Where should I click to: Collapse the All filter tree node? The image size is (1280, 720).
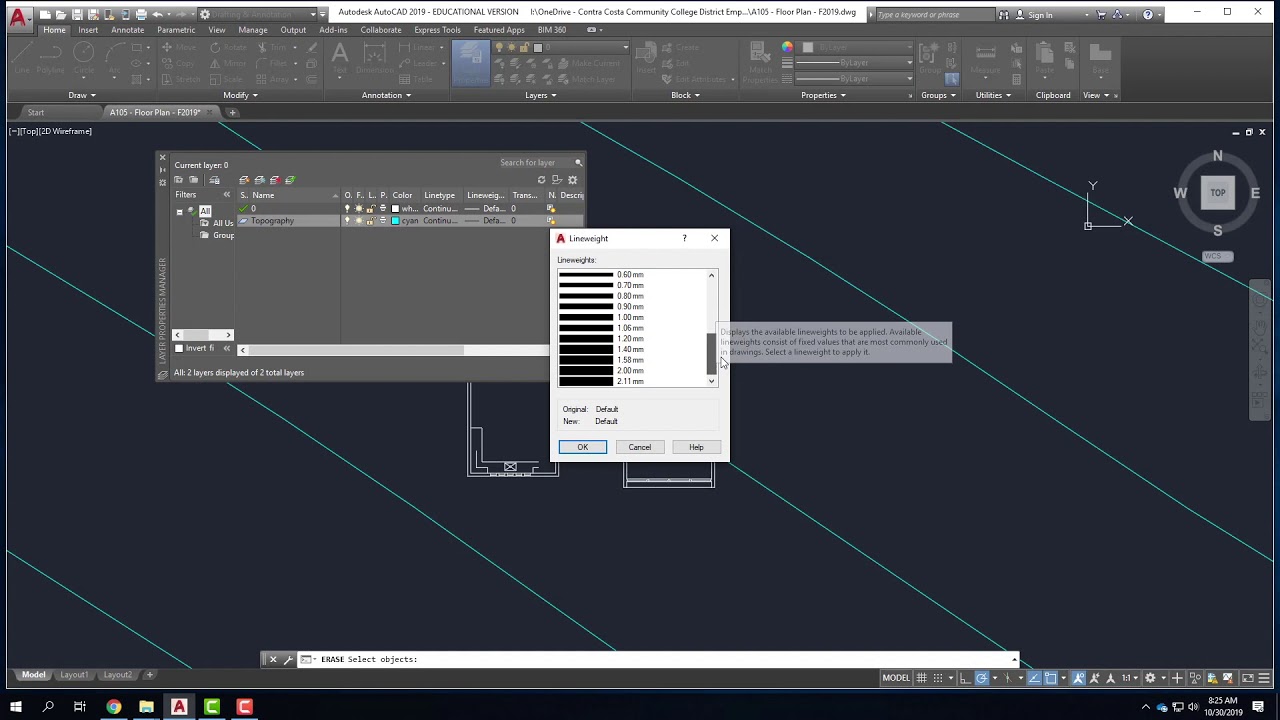click(180, 211)
